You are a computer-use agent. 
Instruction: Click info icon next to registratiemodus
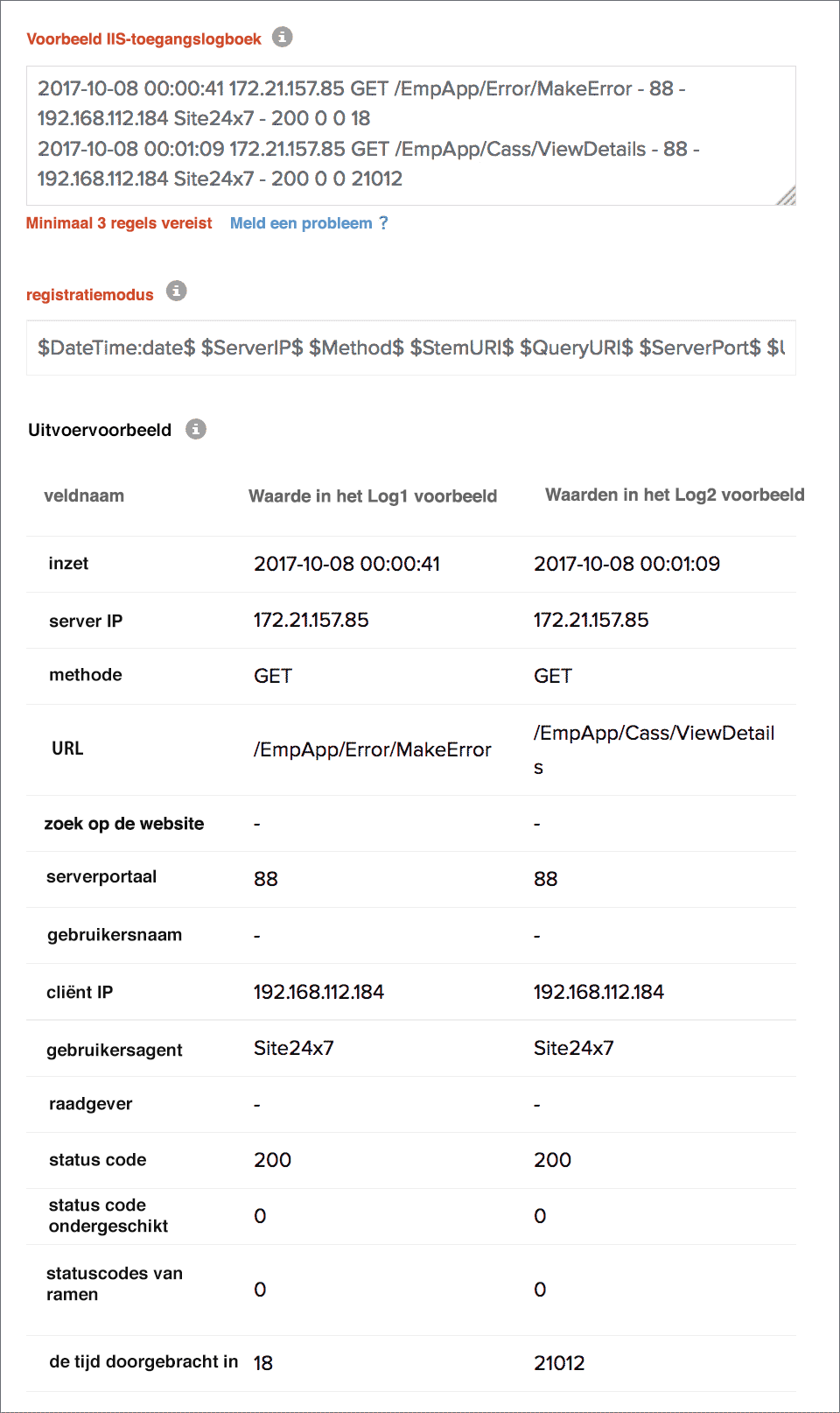tap(177, 291)
